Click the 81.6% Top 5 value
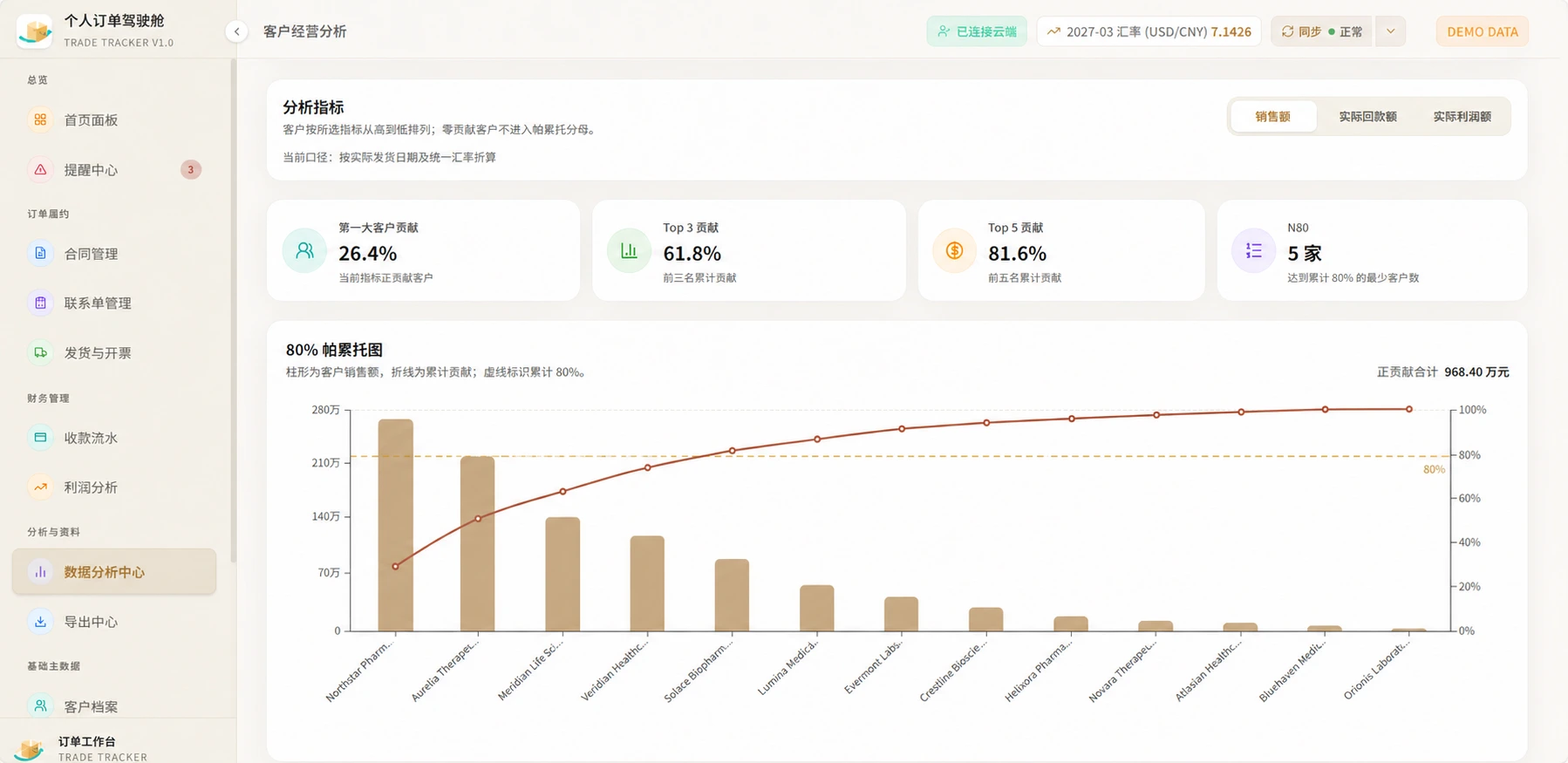The height and width of the screenshot is (763, 1568). [x=1017, y=253]
